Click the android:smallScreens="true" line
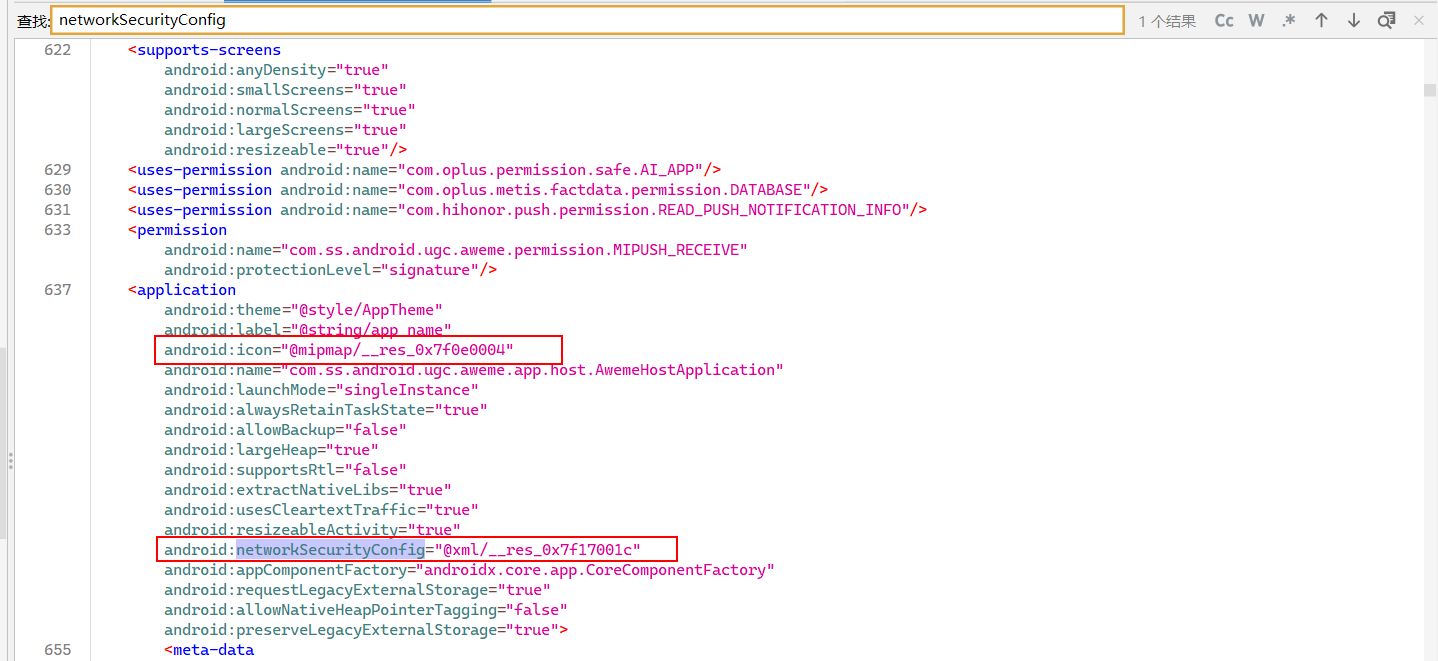Image resolution: width=1438 pixels, height=661 pixels. pos(286,90)
